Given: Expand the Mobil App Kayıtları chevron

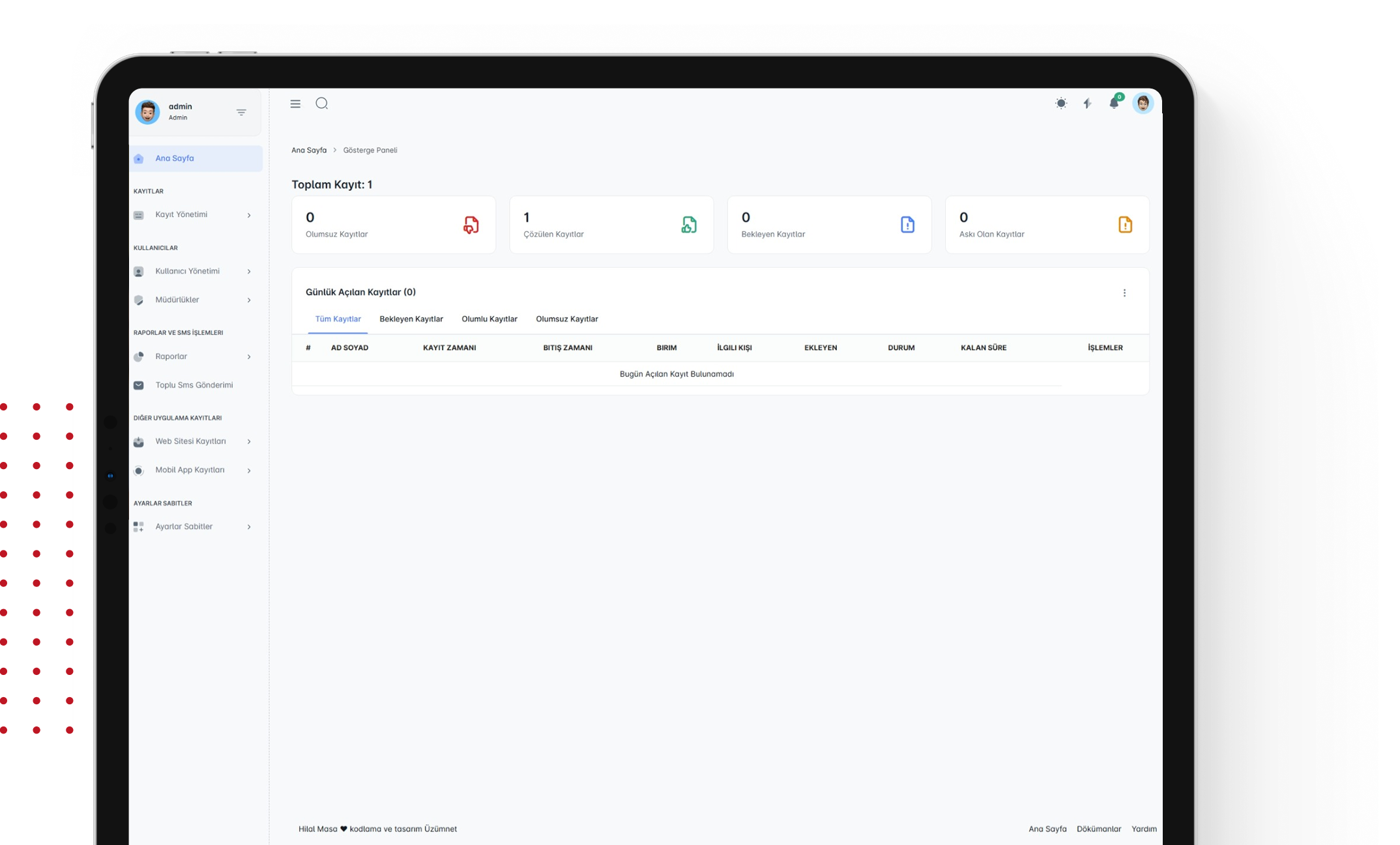Looking at the screenshot, I should 249,470.
